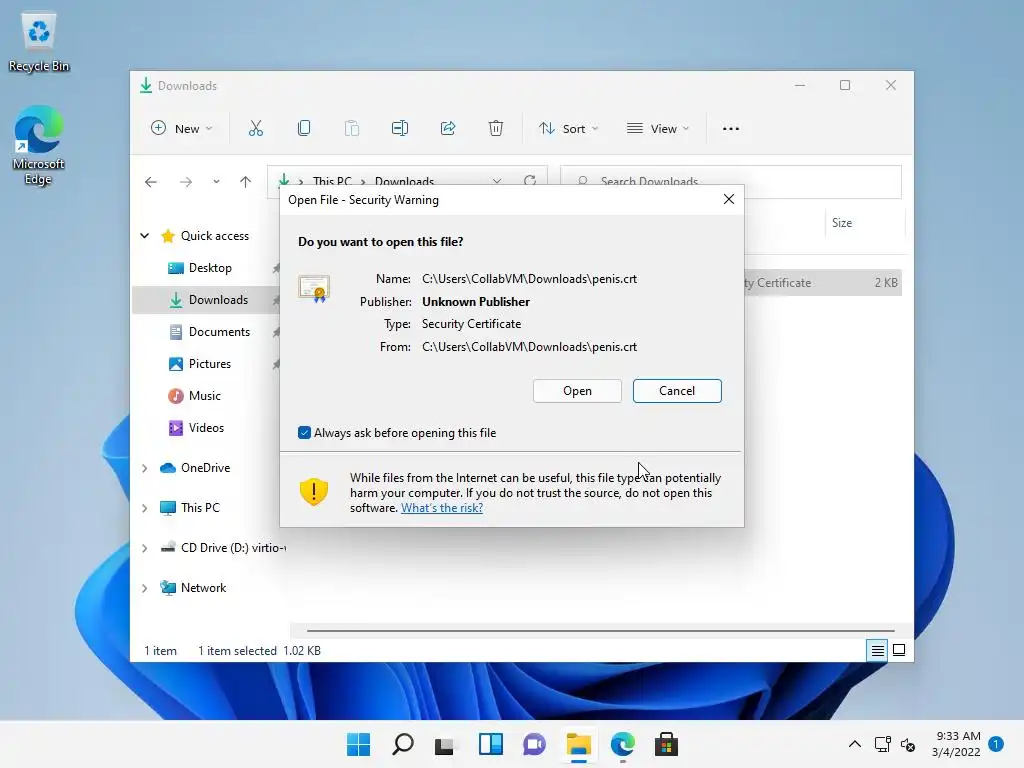Click the Cut scissors icon in toolbar

click(255, 129)
